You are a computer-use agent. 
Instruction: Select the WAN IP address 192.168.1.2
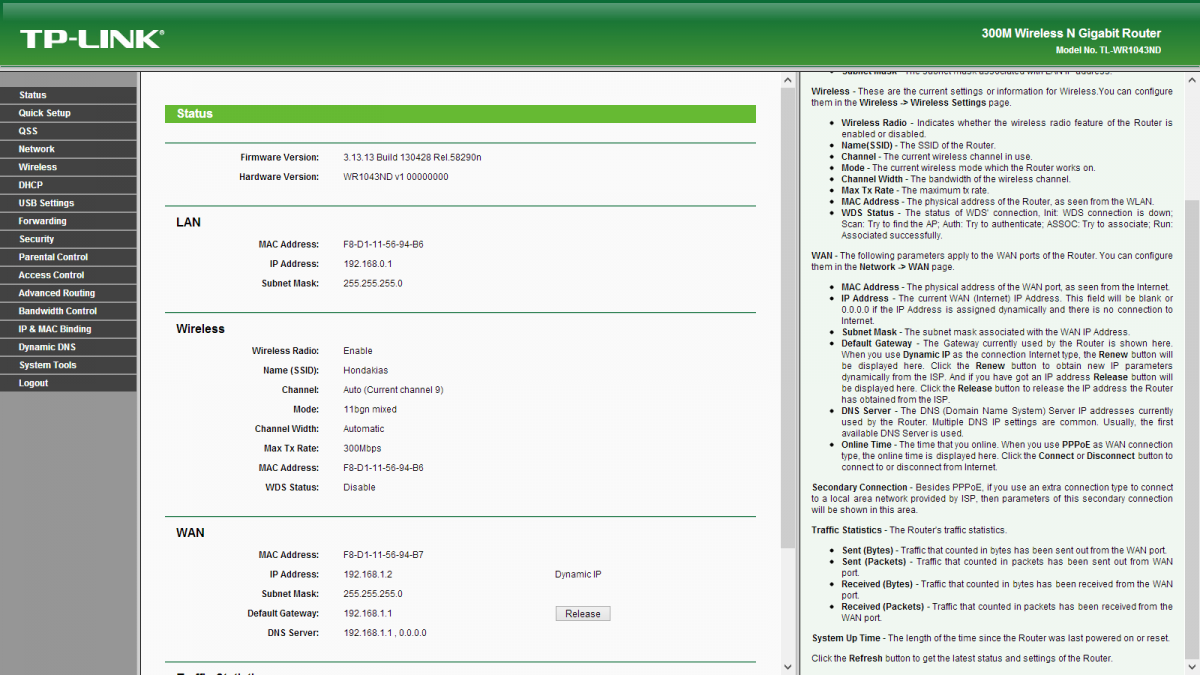368,575
